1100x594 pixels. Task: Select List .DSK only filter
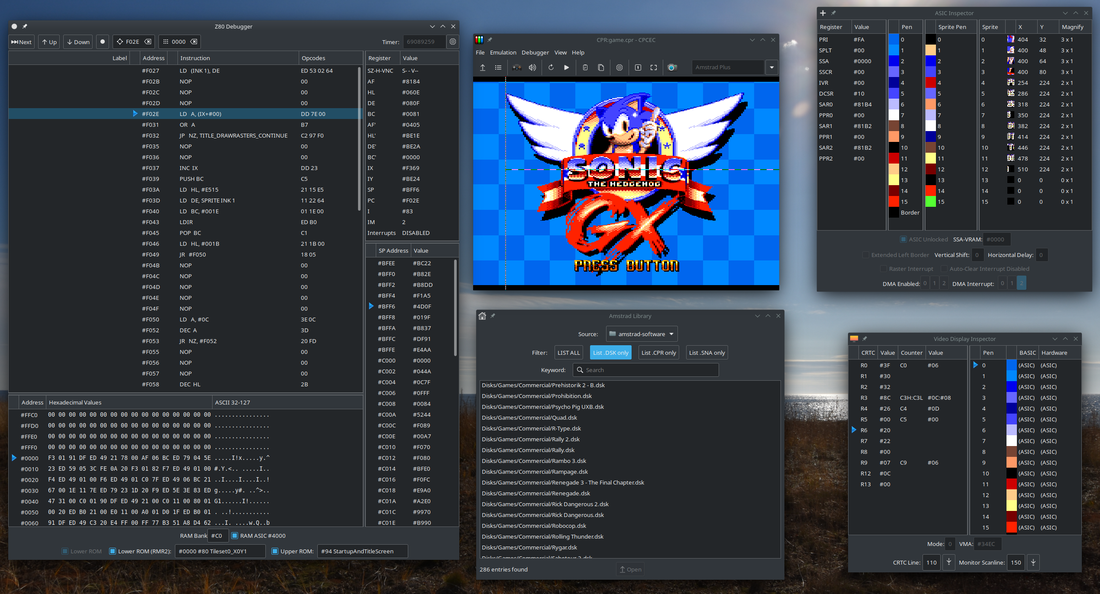point(610,353)
